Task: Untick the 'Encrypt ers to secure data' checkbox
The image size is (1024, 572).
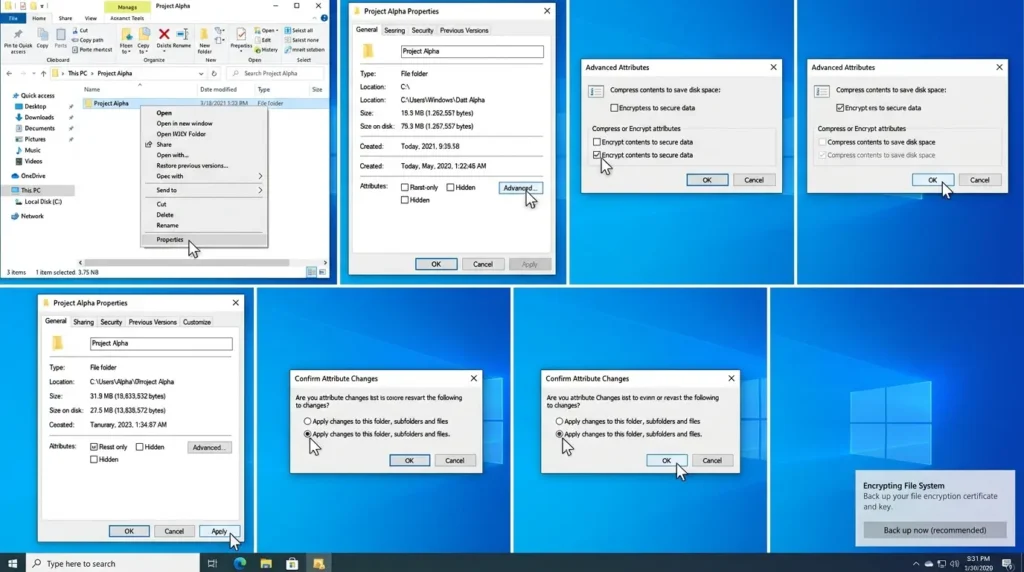Action: (x=840, y=108)
